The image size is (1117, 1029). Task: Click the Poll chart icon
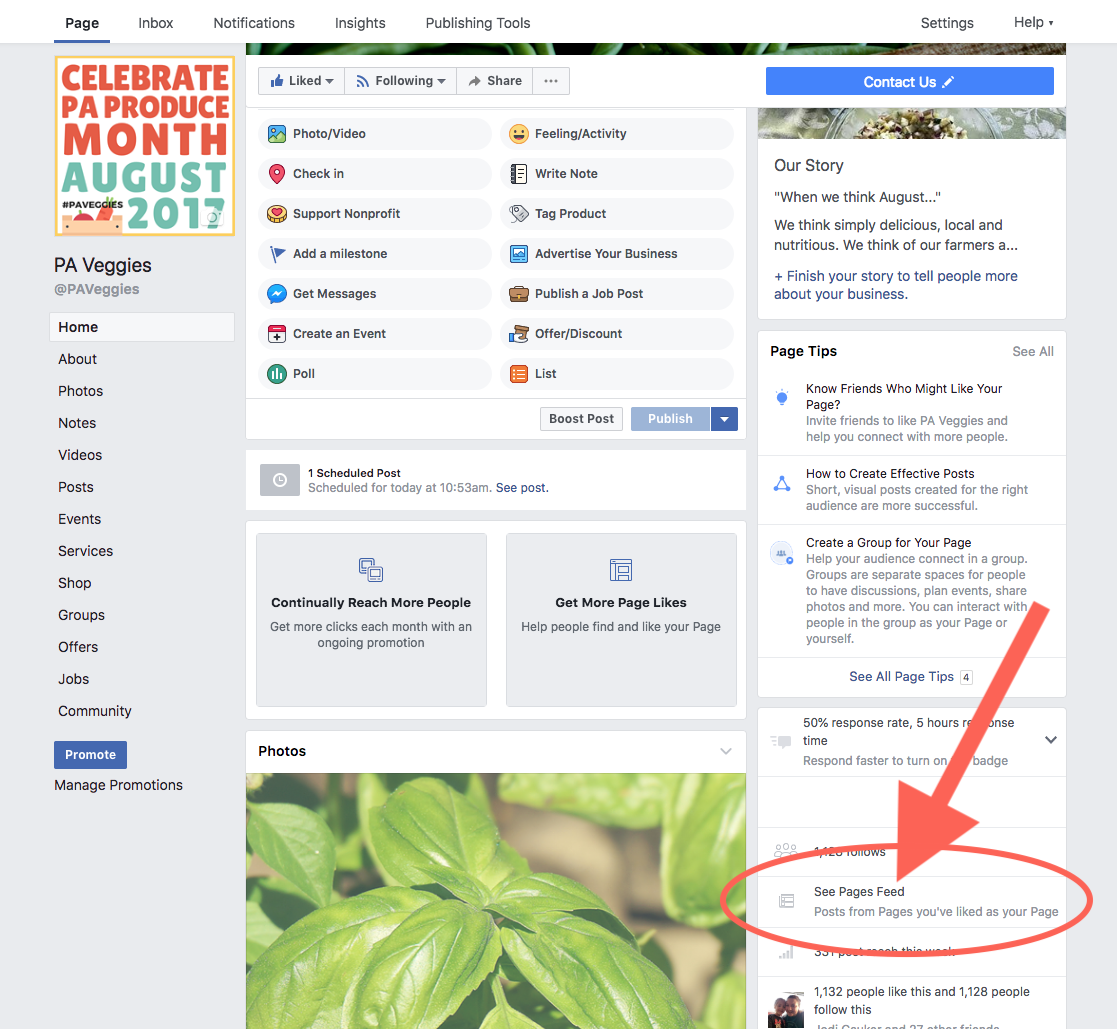(276, 373)
